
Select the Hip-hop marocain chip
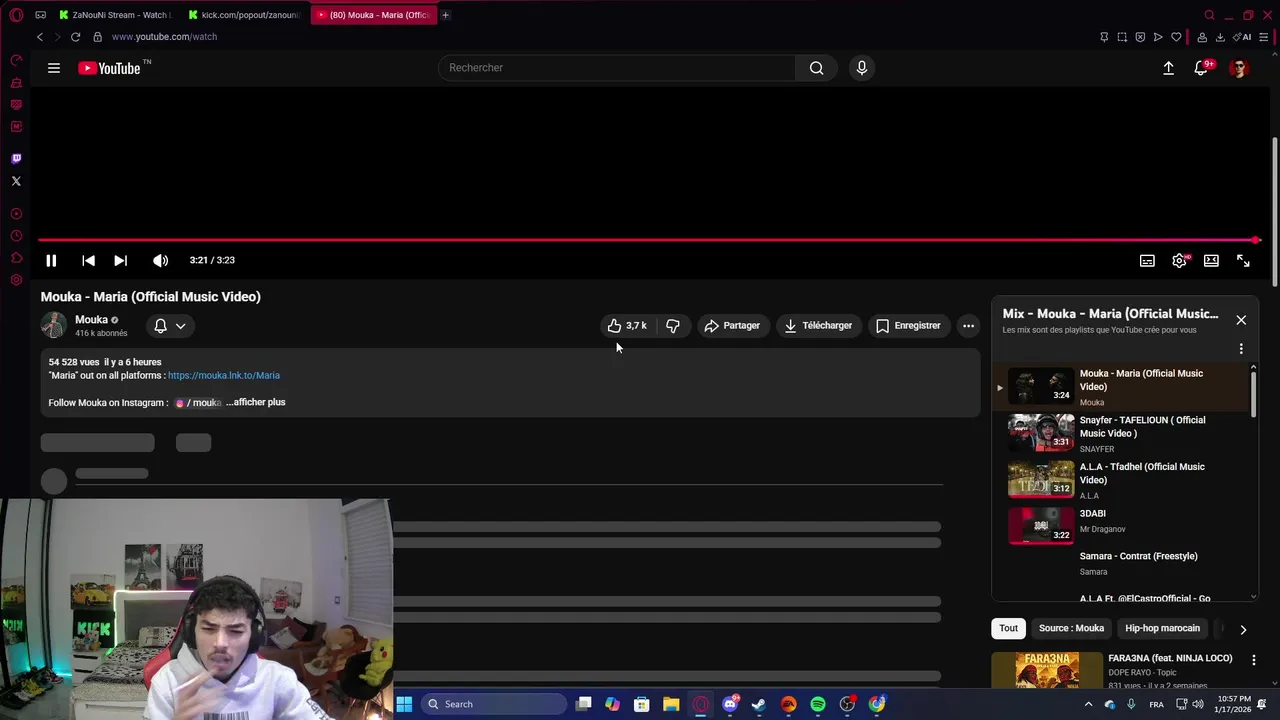1162,628
